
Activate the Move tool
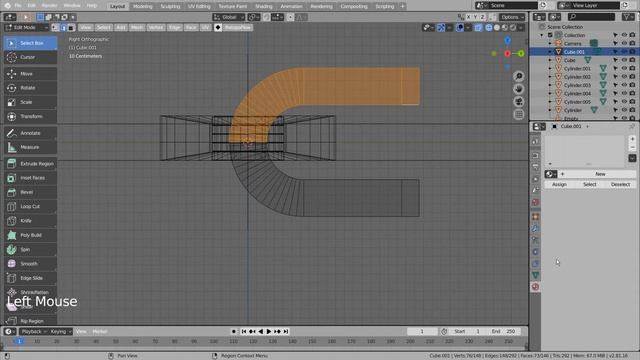click(30, 73)
